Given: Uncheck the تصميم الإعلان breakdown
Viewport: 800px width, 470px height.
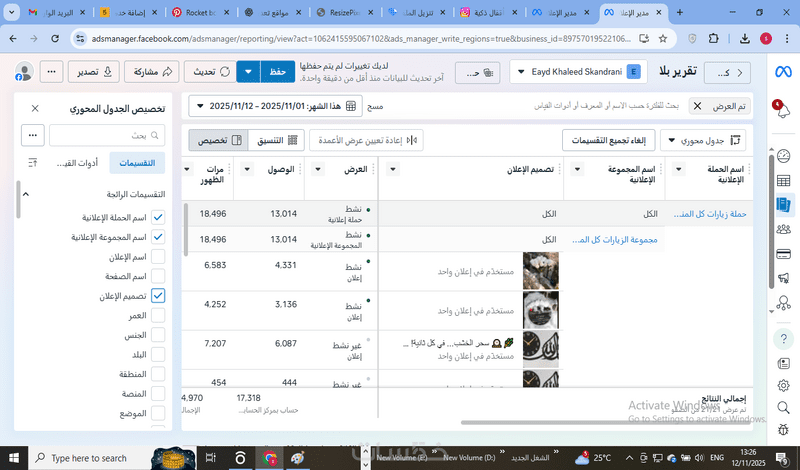Looking at the screenshot, I should [x=158, y=295].
